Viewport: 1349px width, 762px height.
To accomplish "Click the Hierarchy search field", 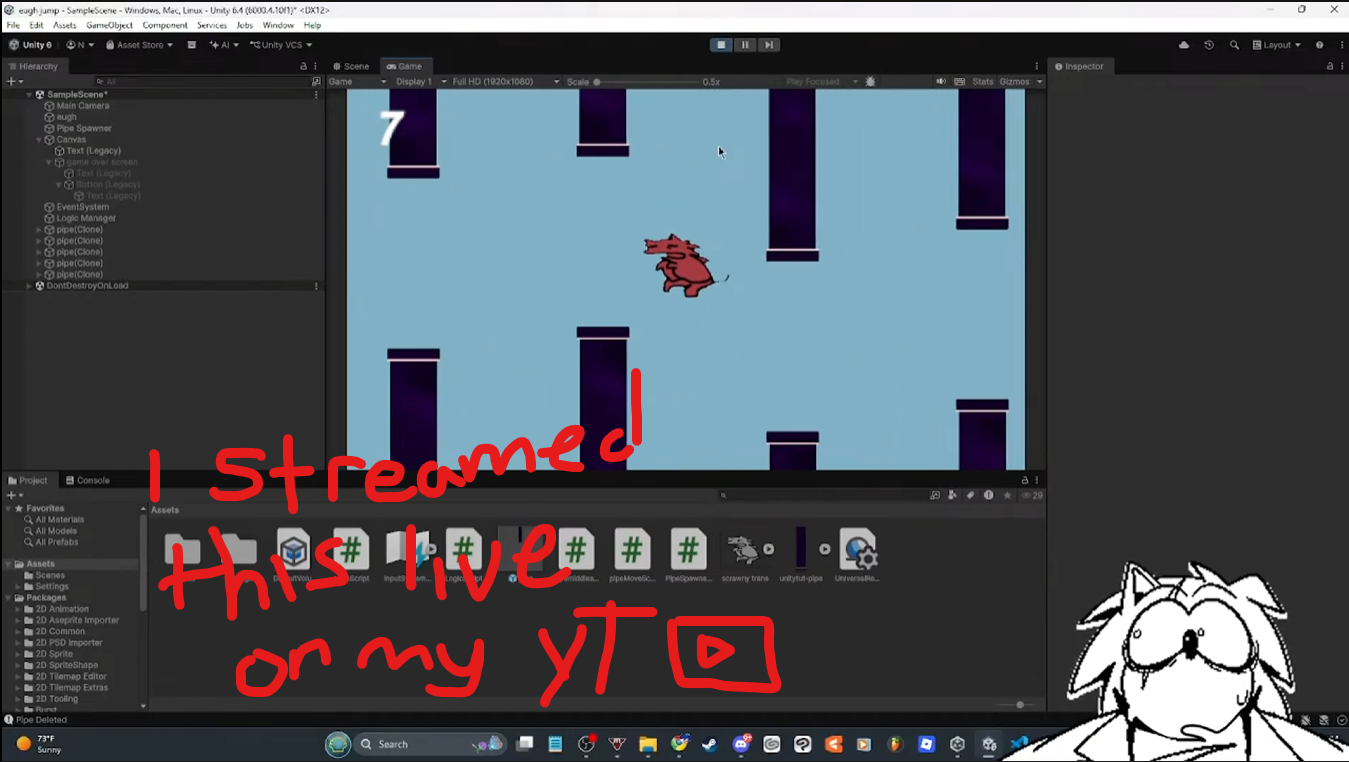I will pyautogui.click(x=202, y=82).
